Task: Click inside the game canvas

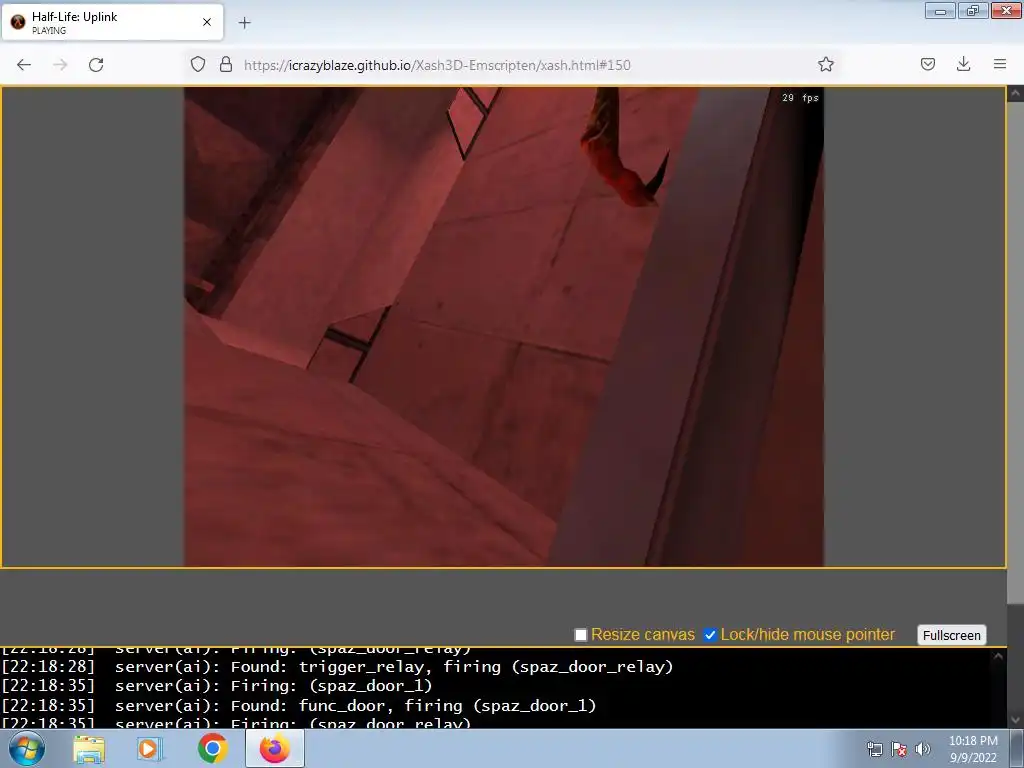Action: (504, 327)
